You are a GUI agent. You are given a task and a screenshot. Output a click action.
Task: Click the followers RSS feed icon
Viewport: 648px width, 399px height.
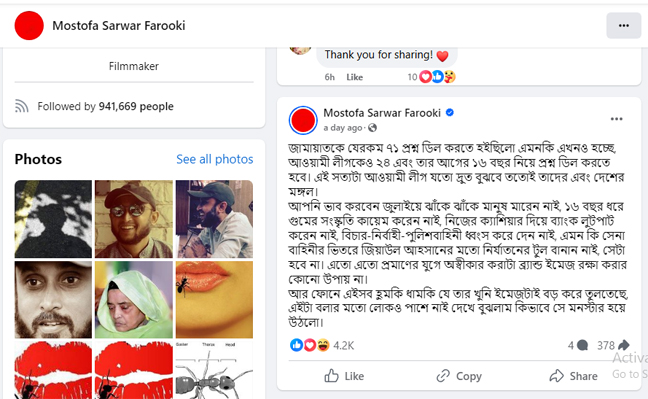point(22,106)
